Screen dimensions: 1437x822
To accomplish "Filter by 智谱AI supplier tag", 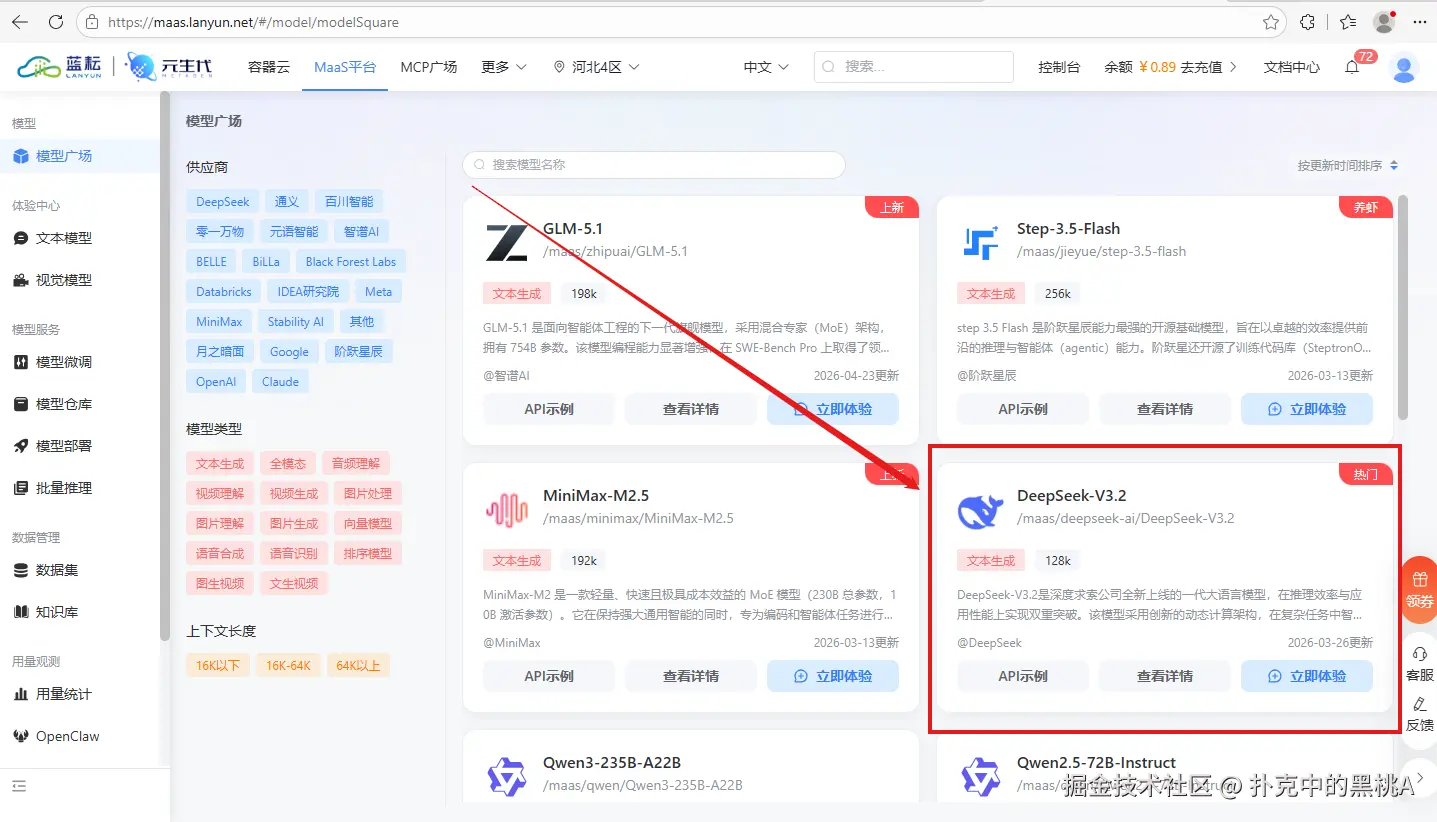I will tap(361, 232).
